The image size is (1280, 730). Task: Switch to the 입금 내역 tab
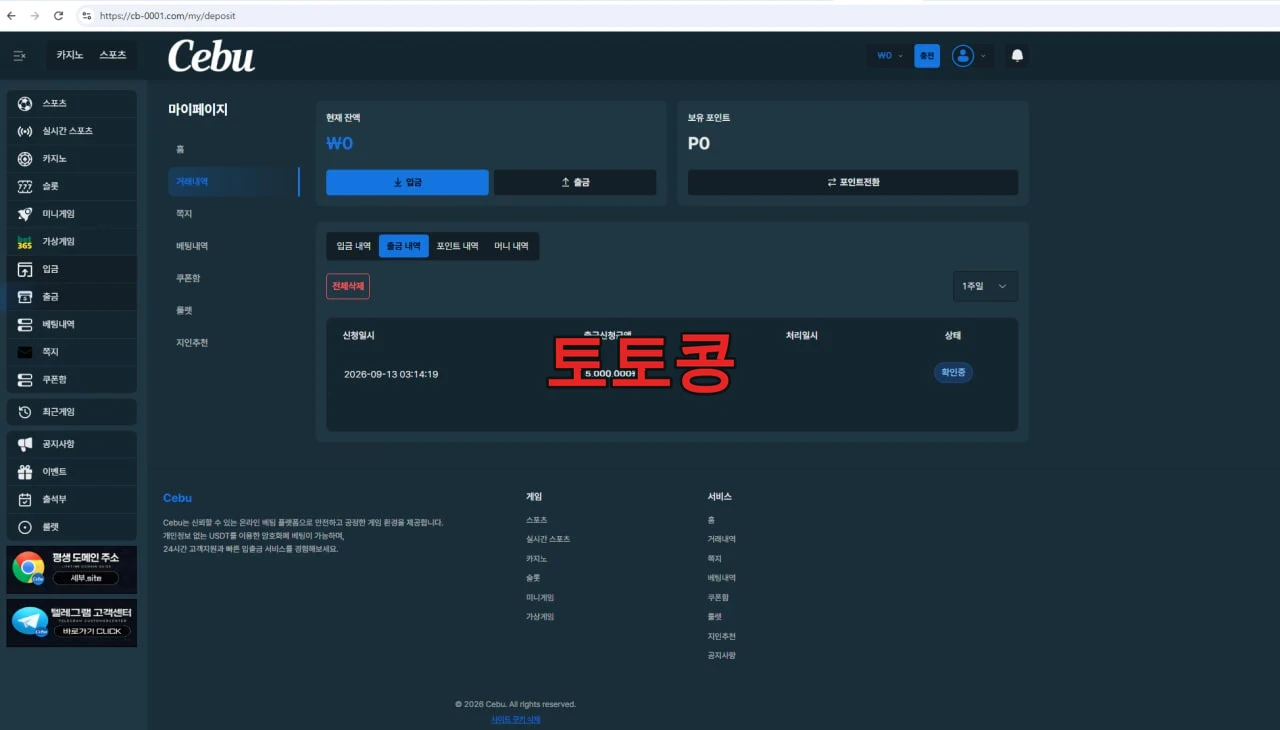[353, 246]
